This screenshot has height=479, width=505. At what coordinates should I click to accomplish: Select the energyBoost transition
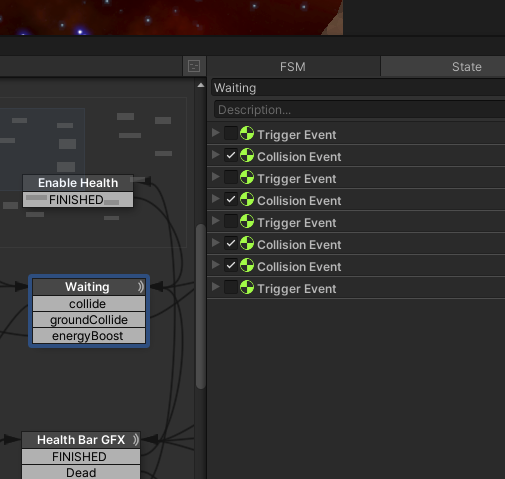click(89, 336)
